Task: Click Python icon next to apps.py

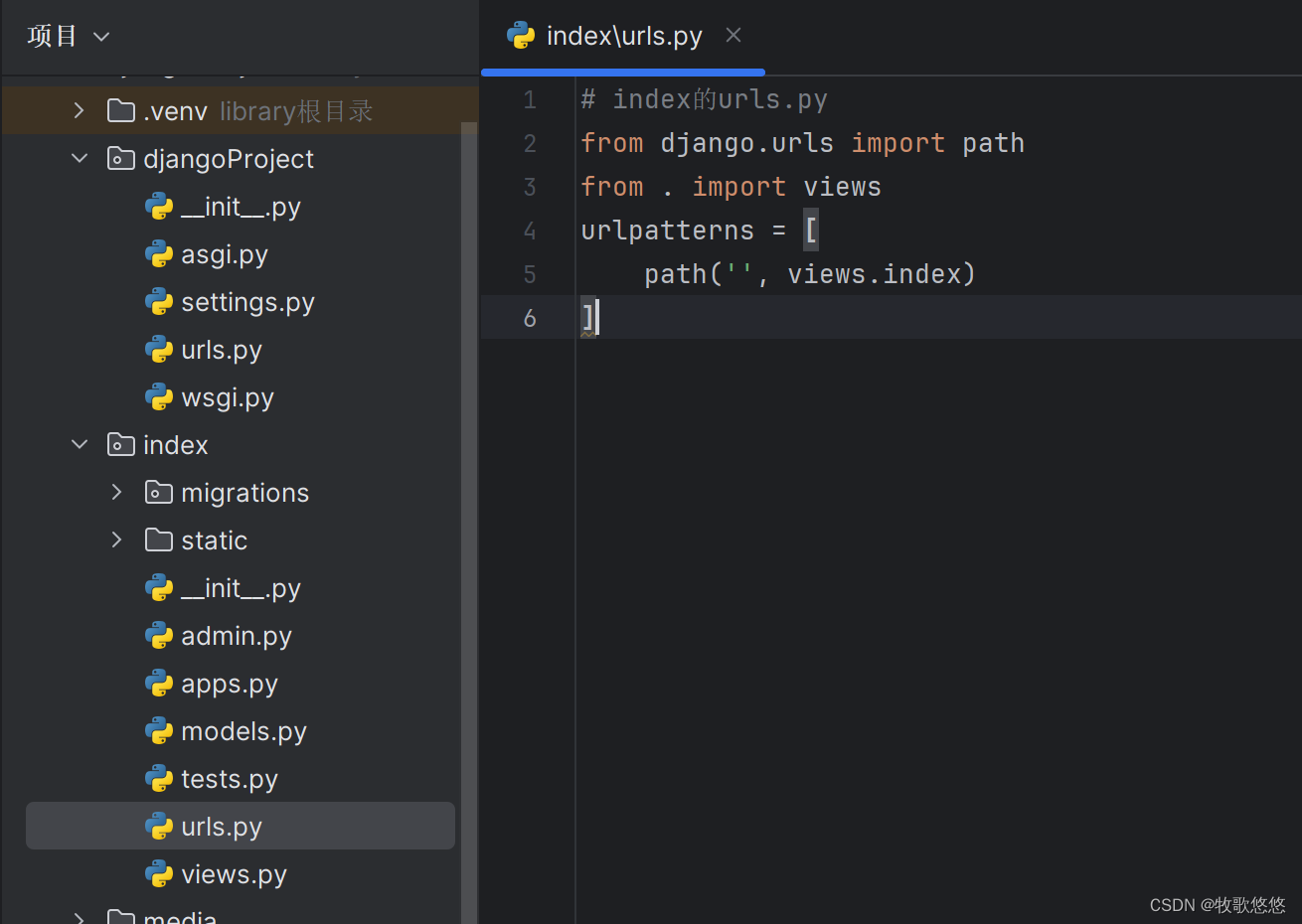Action: tap(159, 683)
